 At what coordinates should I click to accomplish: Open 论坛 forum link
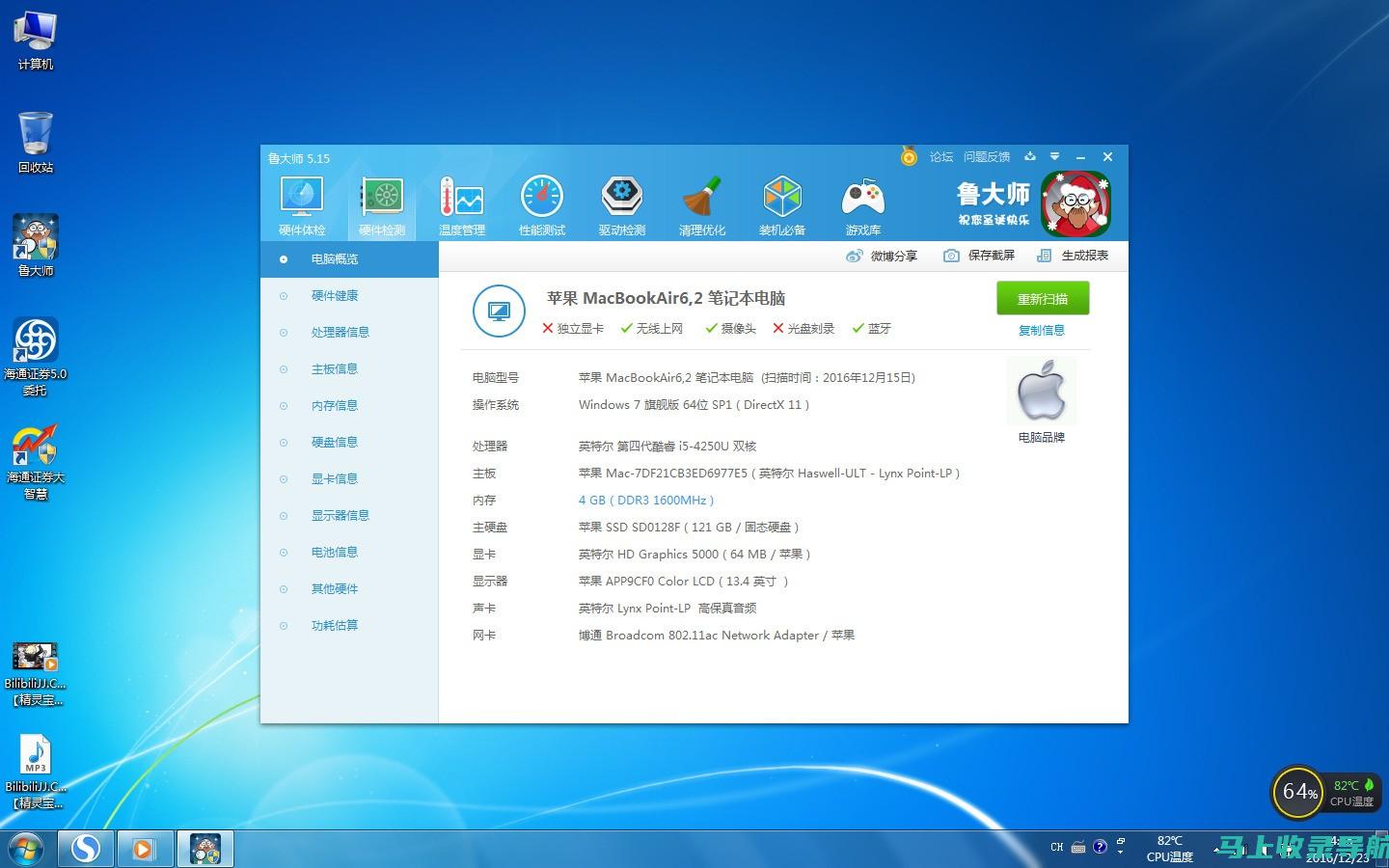click(941, 157)
